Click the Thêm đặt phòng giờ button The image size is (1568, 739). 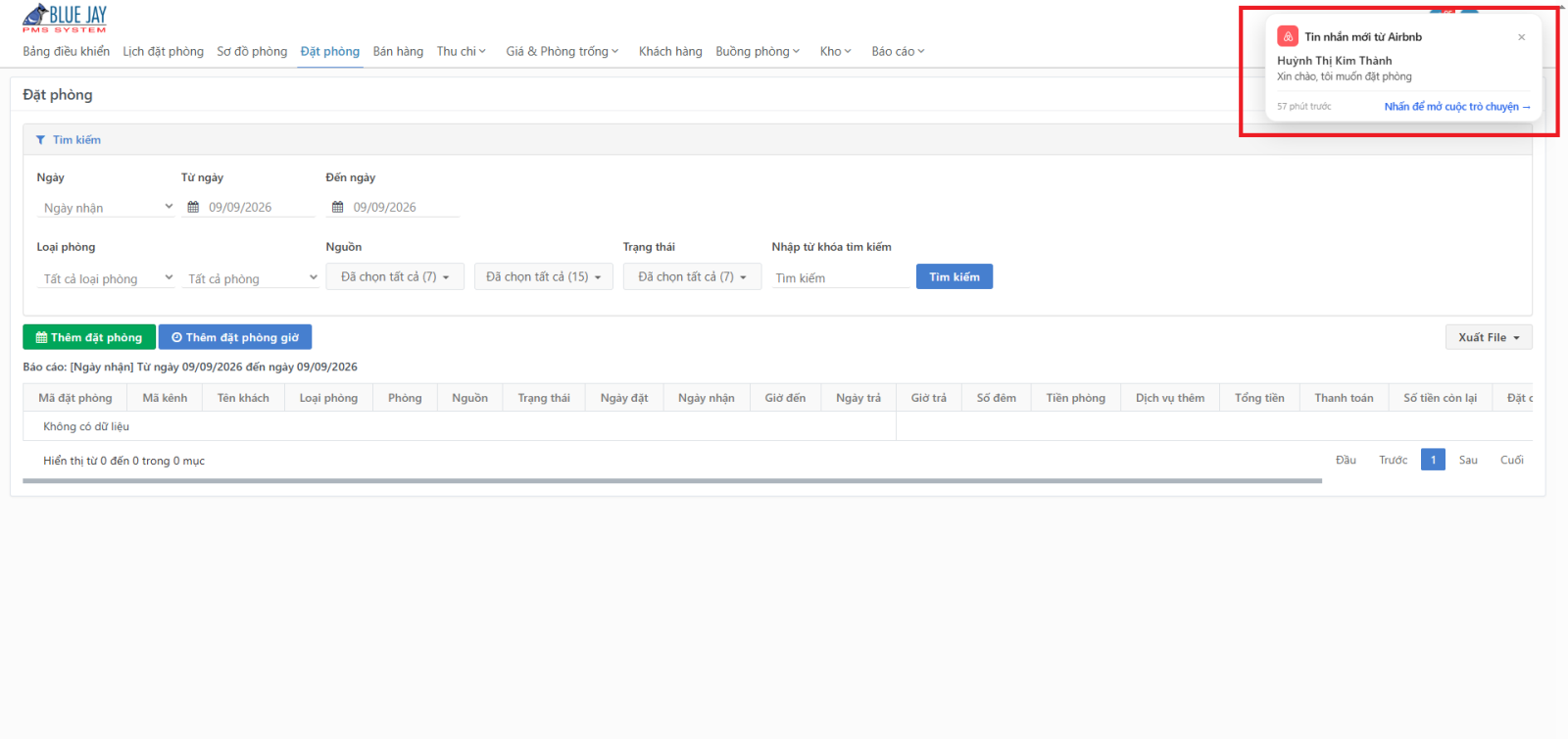[235, 337]
